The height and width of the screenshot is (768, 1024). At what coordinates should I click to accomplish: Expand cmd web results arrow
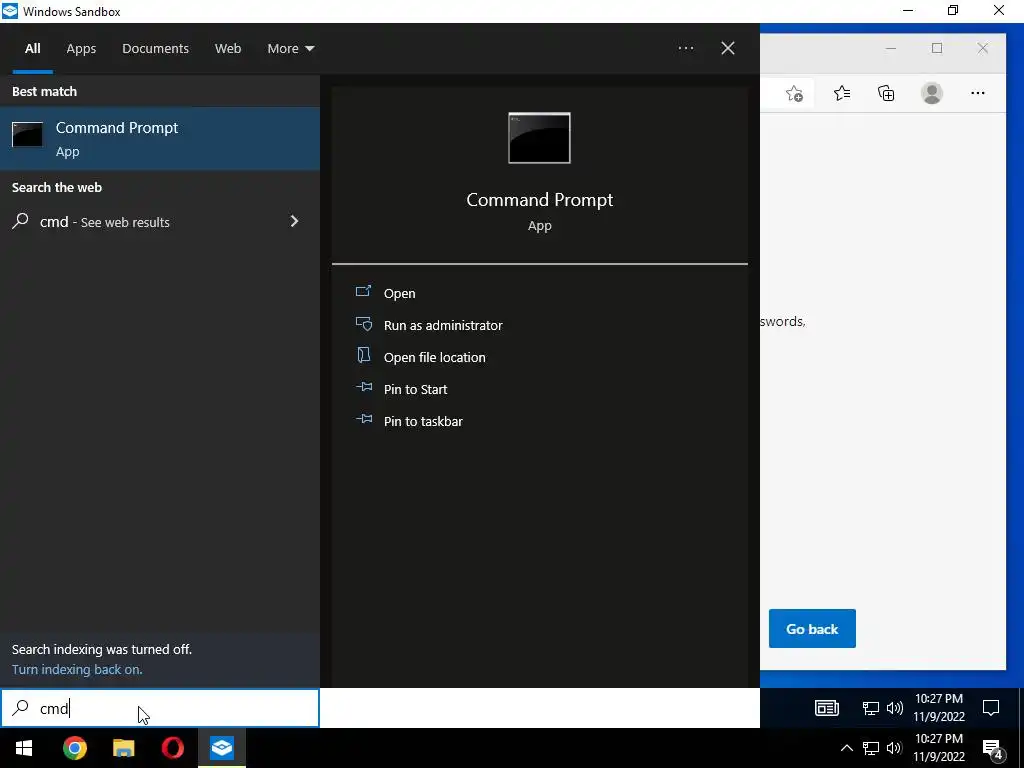[x=295, y=221]
